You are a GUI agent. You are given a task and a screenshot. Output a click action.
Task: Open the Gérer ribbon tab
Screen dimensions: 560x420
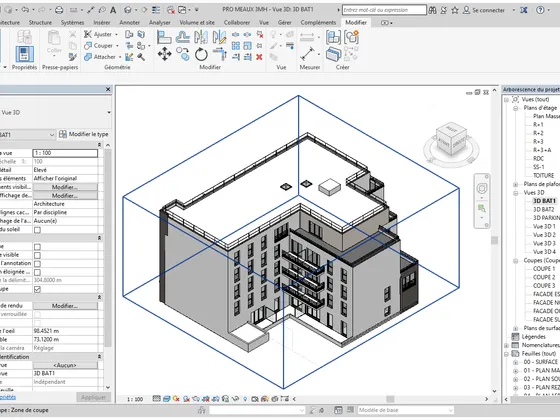[x=285, y=22]
